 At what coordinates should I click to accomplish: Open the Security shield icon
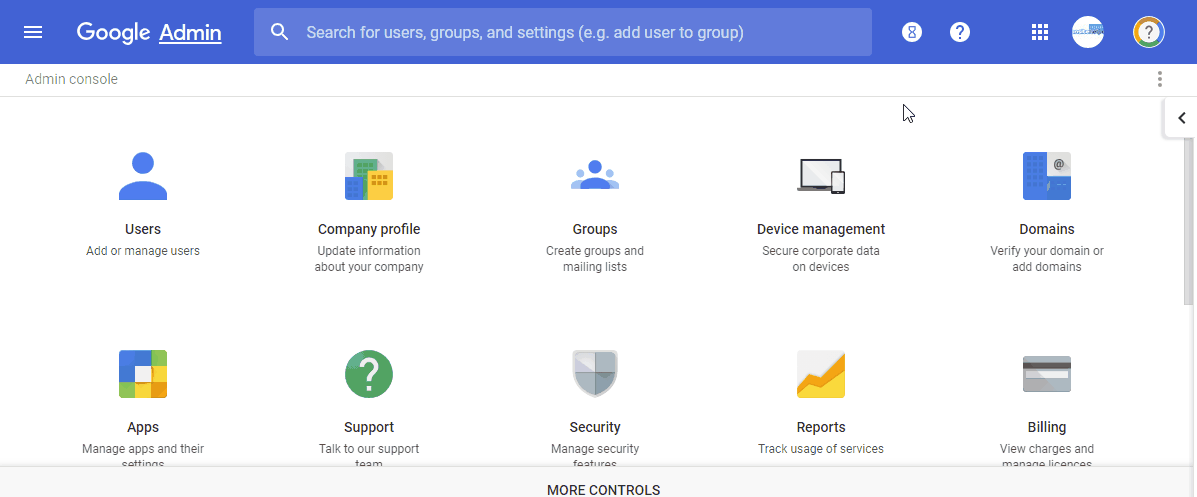coord(595,374)
